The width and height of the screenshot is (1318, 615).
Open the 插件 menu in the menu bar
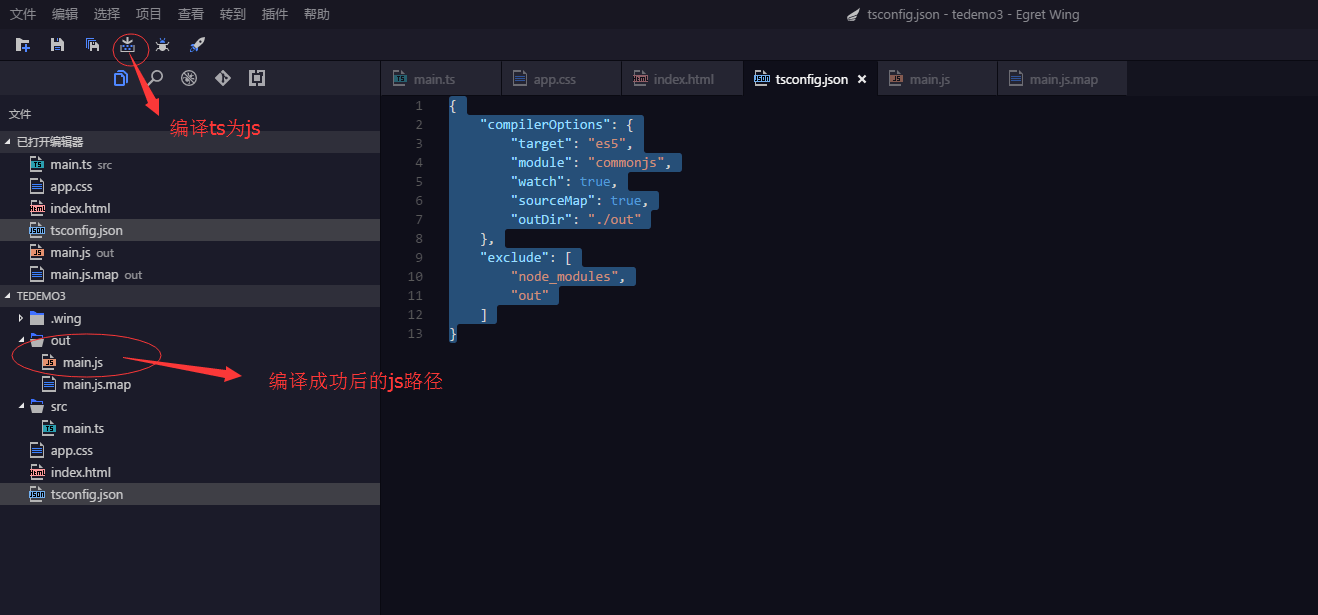[275, 13]
